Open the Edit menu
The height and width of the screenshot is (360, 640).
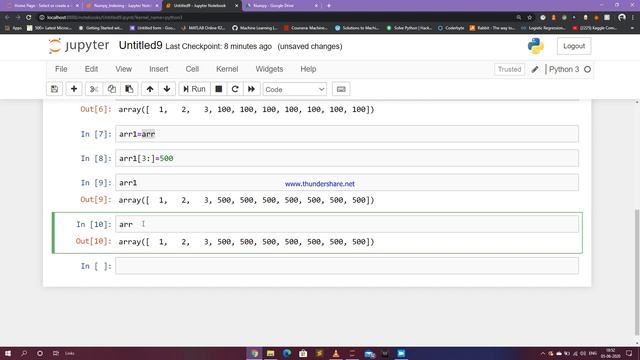[91, 69]
